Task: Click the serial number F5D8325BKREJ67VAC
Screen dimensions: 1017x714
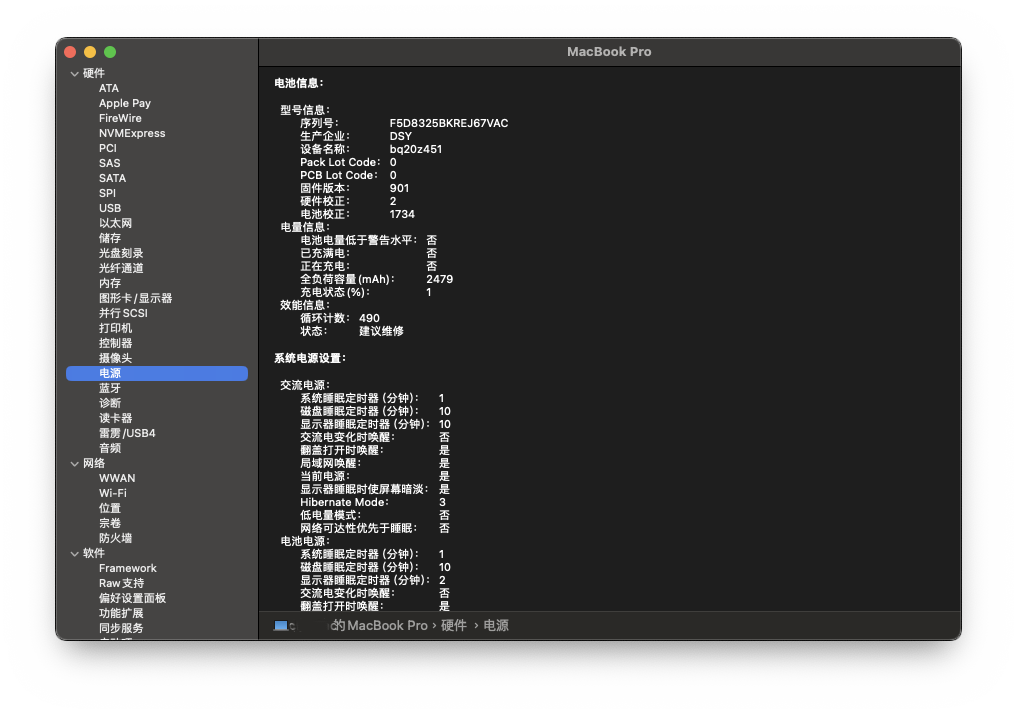Action: pos(449,123)
